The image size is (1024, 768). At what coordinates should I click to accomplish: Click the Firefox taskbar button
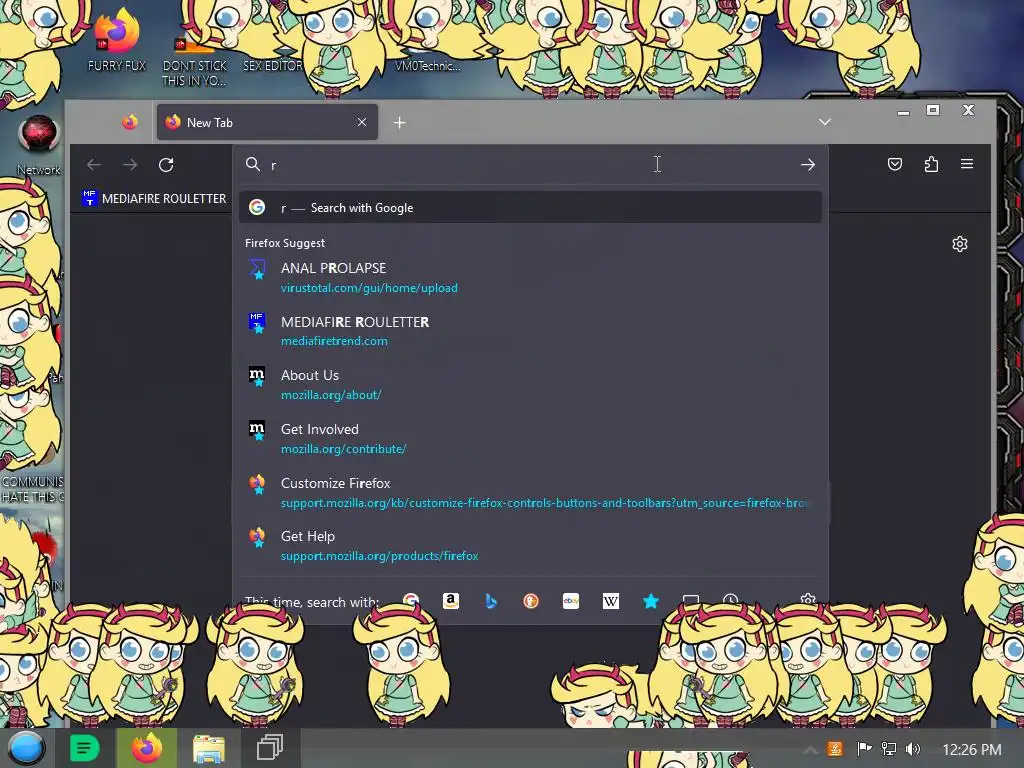pos(146,748)
